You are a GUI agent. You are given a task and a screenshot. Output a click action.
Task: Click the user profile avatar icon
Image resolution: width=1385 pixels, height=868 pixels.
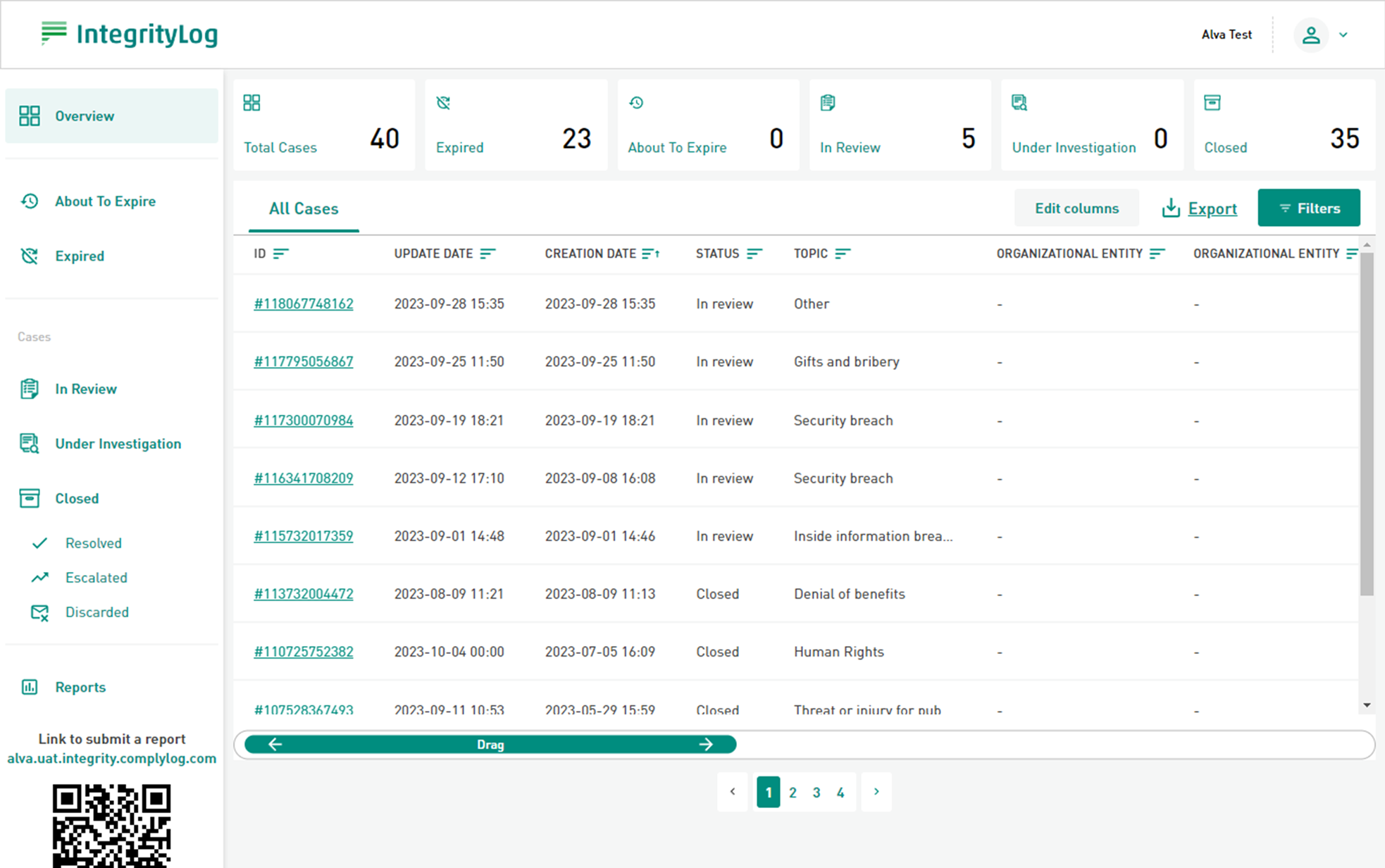1310,35
